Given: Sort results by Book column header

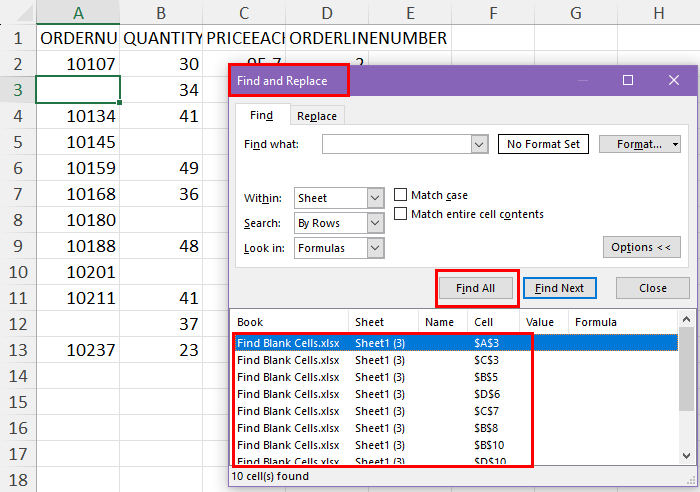Looking at the screenshot, I should (x=289, y=322).
